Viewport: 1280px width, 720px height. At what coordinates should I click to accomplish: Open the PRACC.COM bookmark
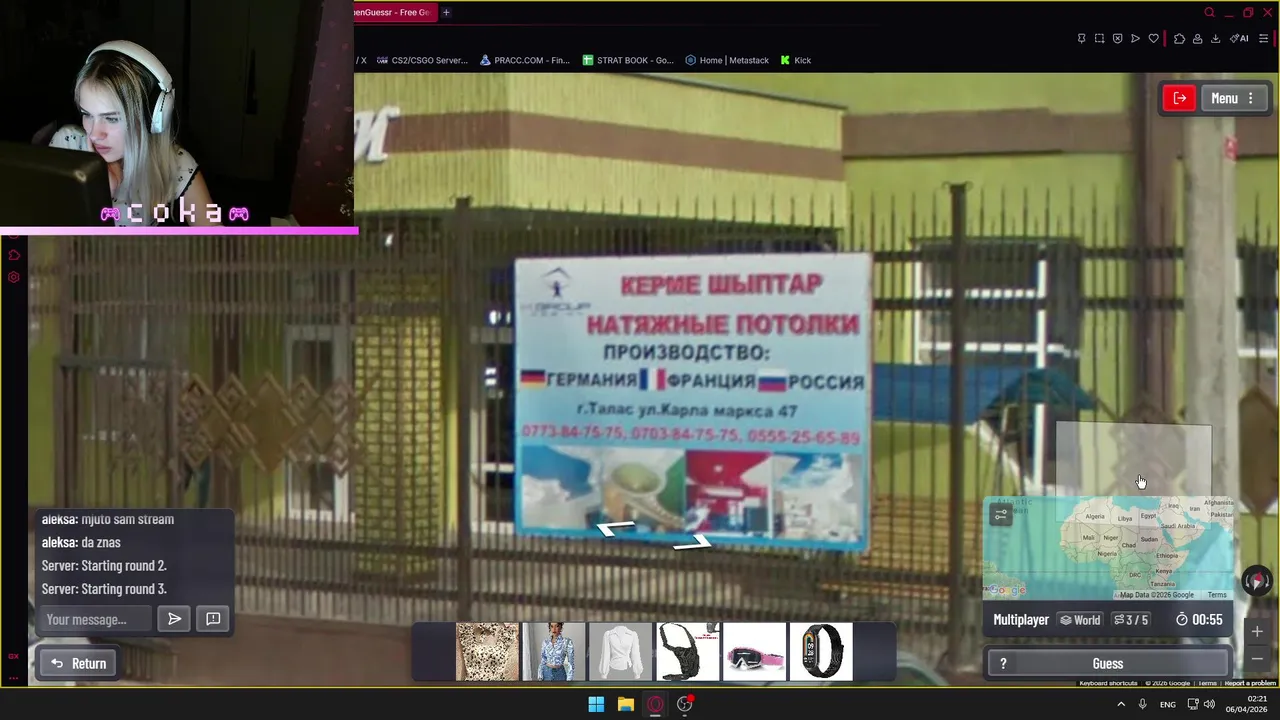click(x=524, y=60)
